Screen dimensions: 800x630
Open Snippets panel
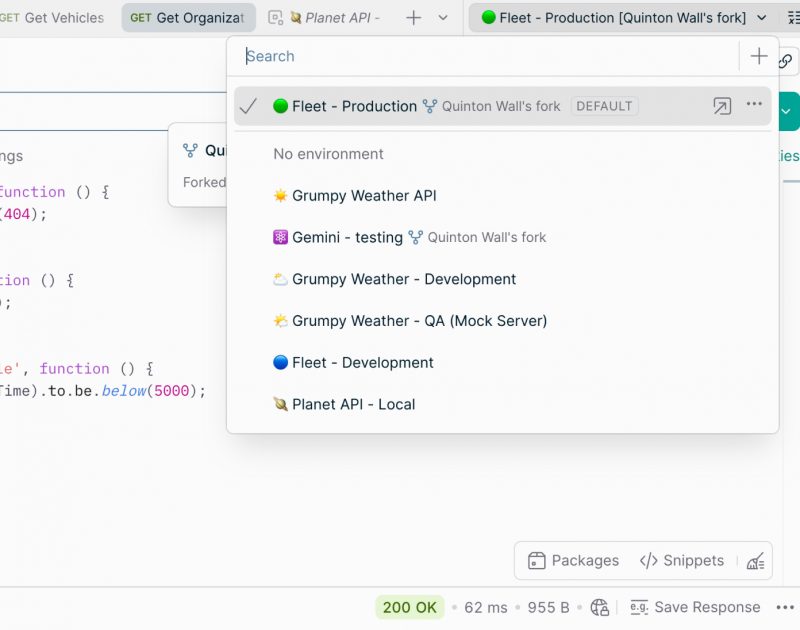click(x=682, y=561)
